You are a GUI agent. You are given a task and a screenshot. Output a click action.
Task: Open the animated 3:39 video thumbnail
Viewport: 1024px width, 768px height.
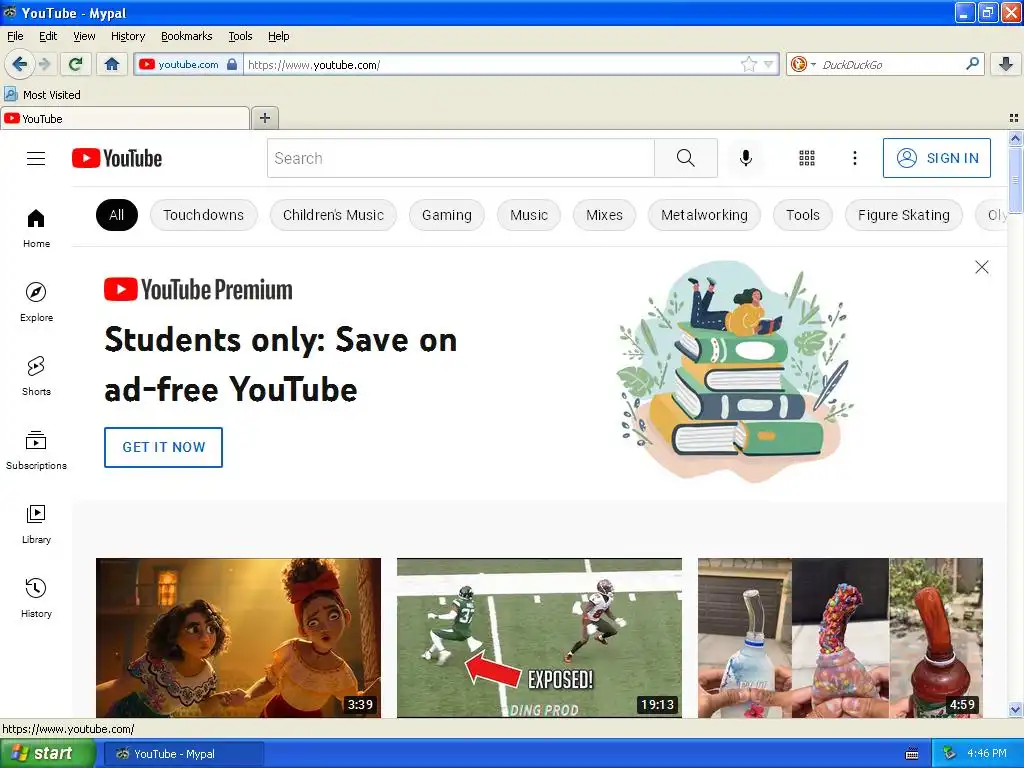(238, 637)
